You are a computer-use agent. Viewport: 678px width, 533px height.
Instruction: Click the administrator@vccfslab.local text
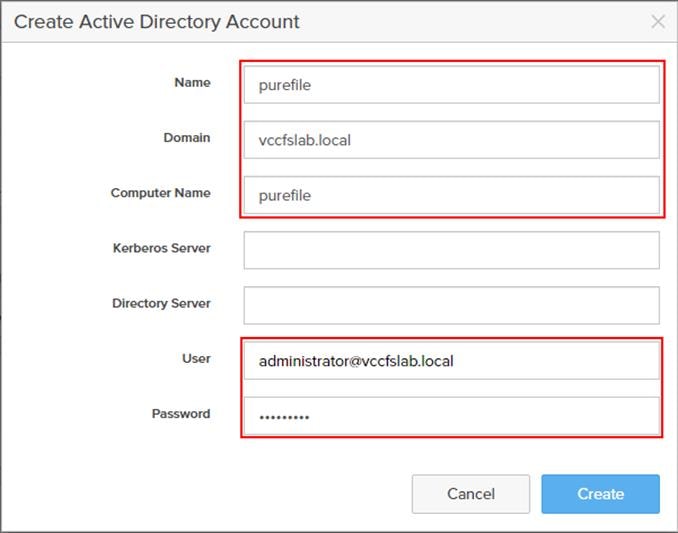(x=356, y=360)
